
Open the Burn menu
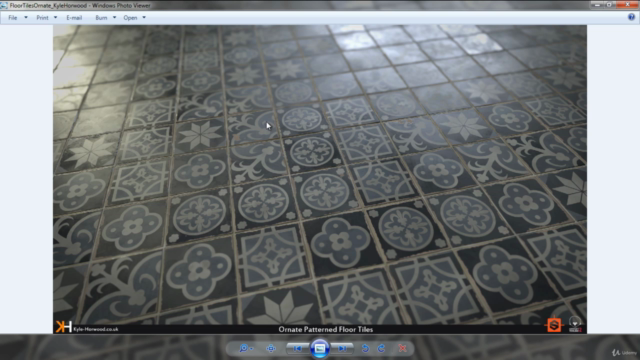click(x=101, y=18)
